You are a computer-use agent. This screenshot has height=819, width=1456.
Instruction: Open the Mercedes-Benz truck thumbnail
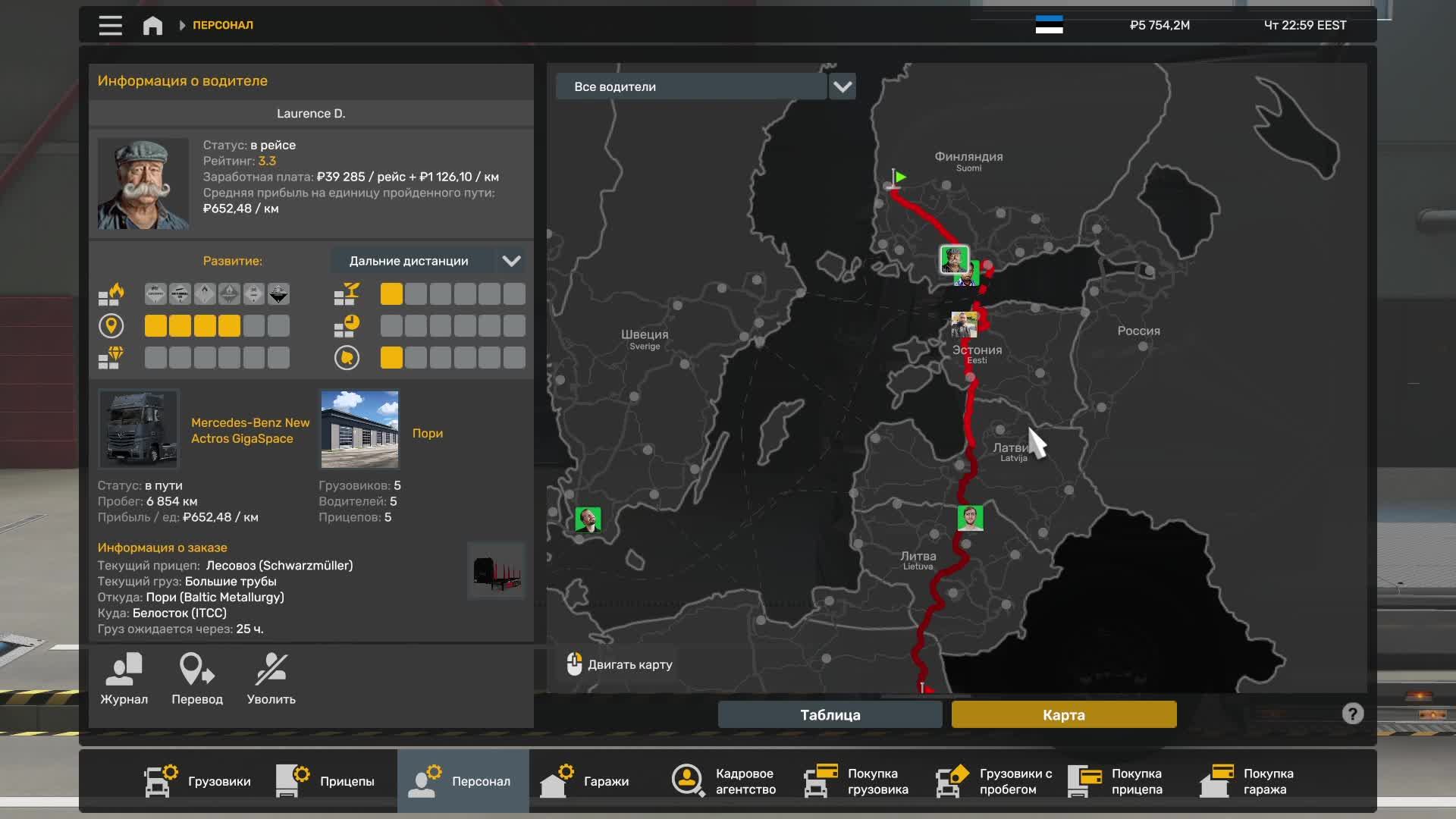[138, 429]
